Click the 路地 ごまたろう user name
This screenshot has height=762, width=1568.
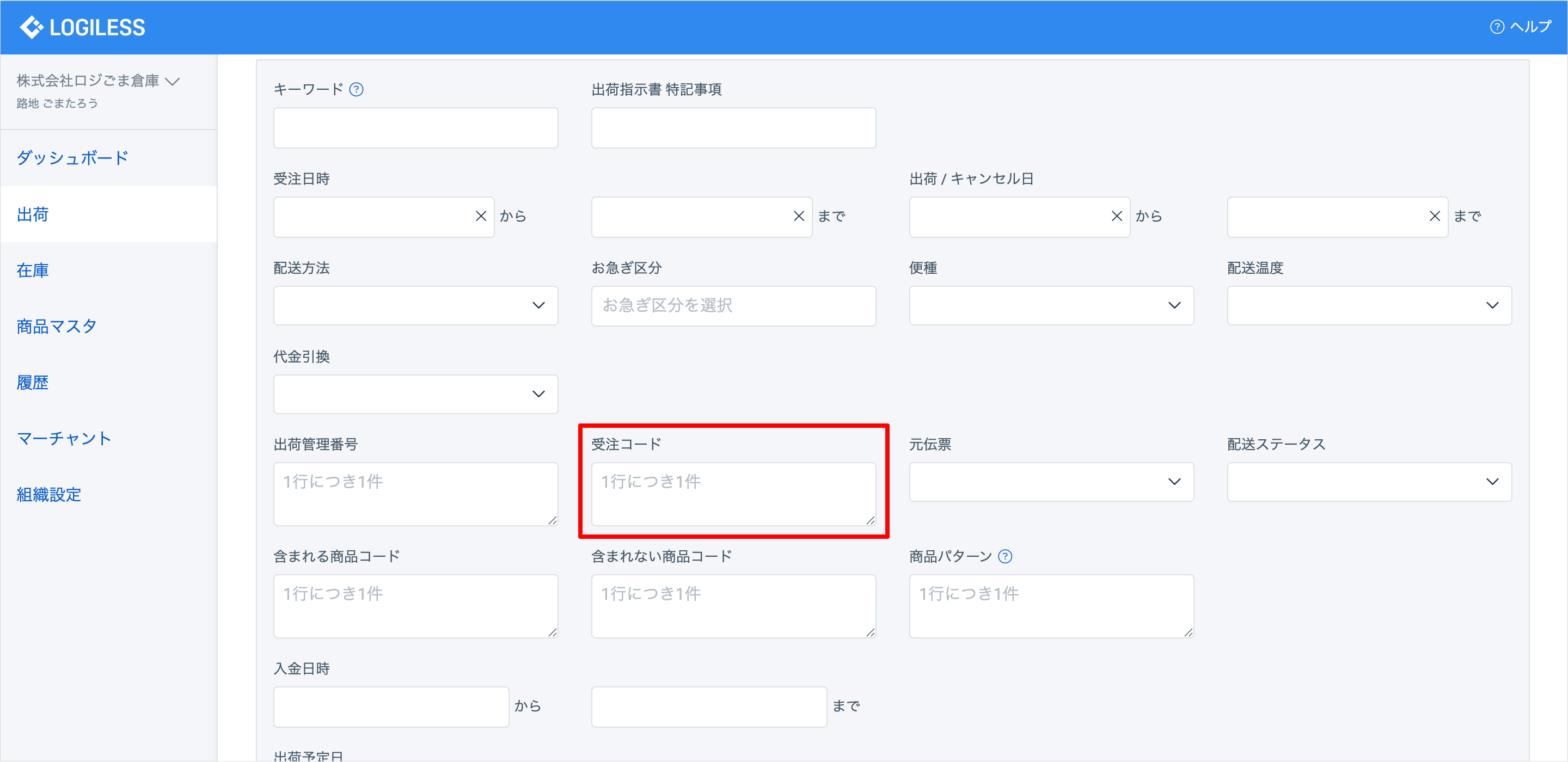tap(57, 103)
